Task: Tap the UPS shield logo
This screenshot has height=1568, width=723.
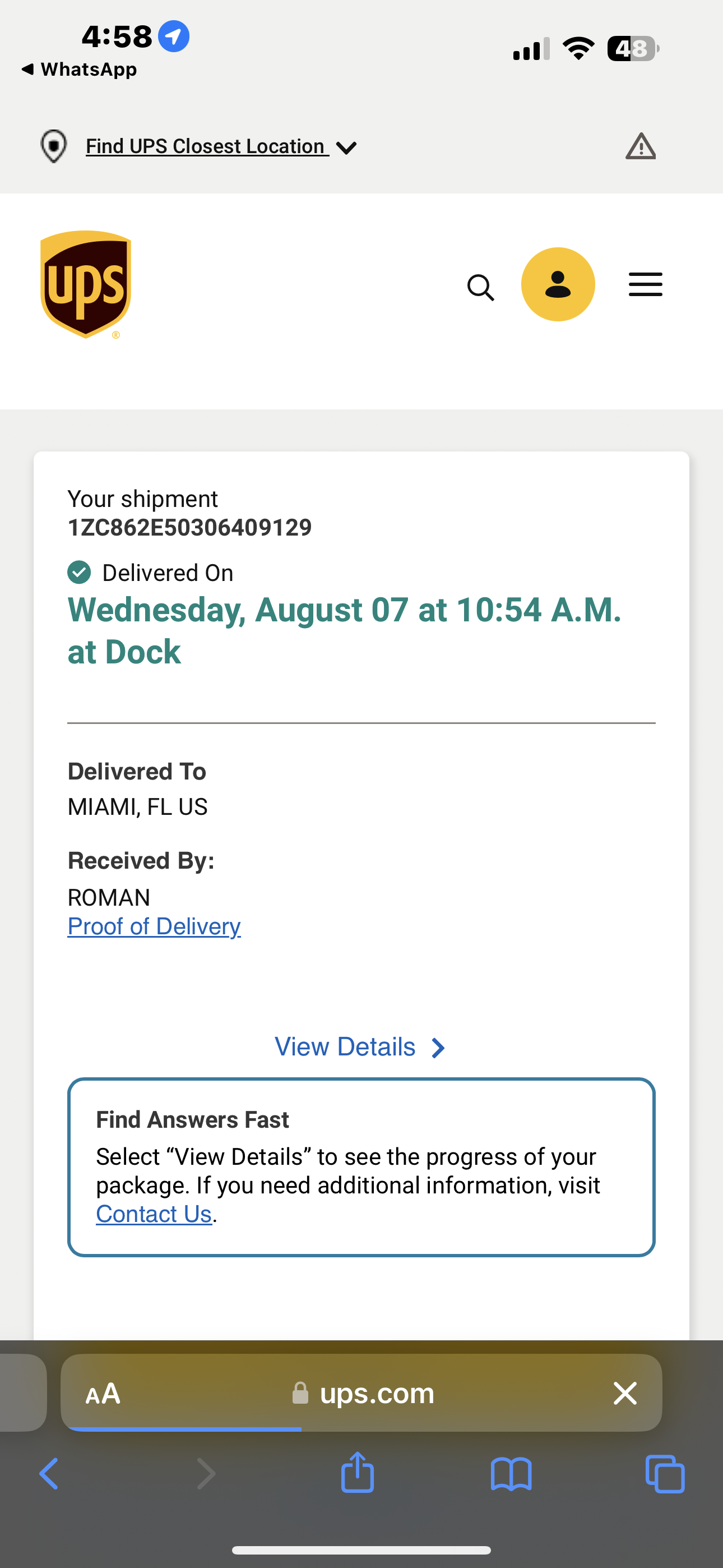Action: click(86, 284)
